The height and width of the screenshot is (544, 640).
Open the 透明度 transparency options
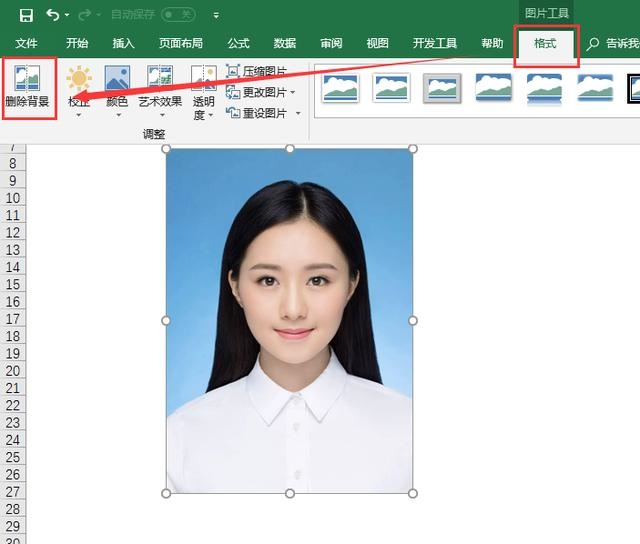(x=203, y=92)
